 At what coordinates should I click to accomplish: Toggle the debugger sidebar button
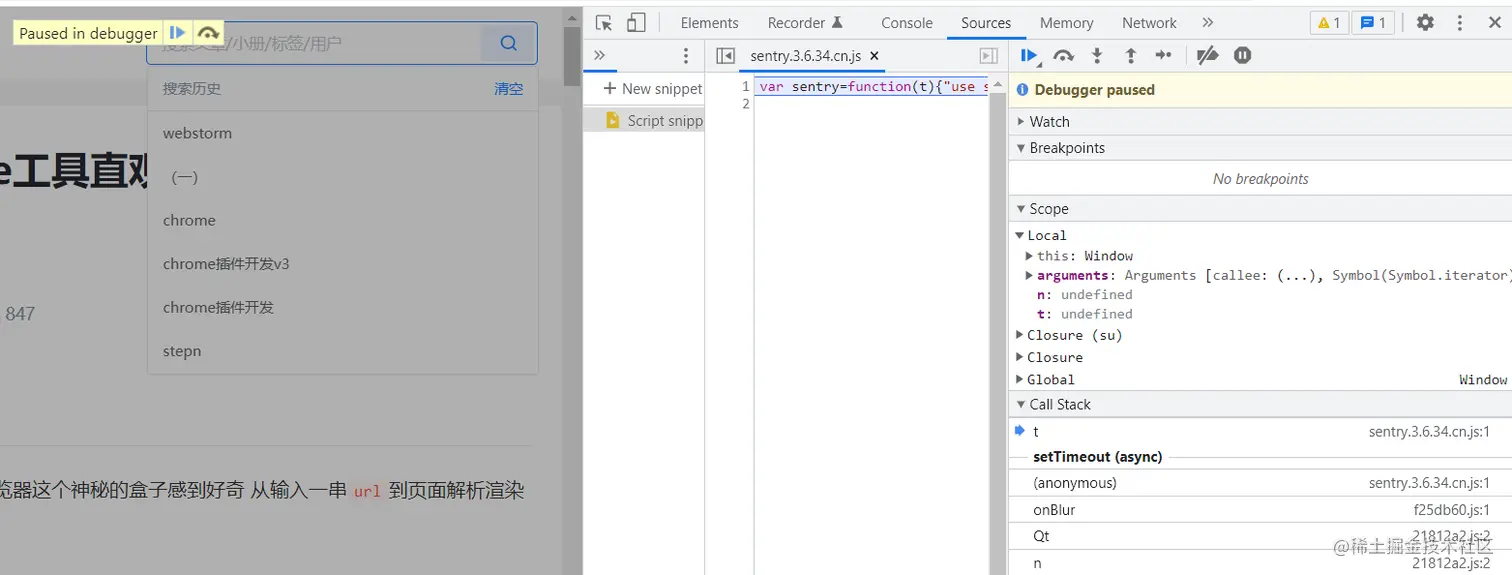[x=989, y=56]
